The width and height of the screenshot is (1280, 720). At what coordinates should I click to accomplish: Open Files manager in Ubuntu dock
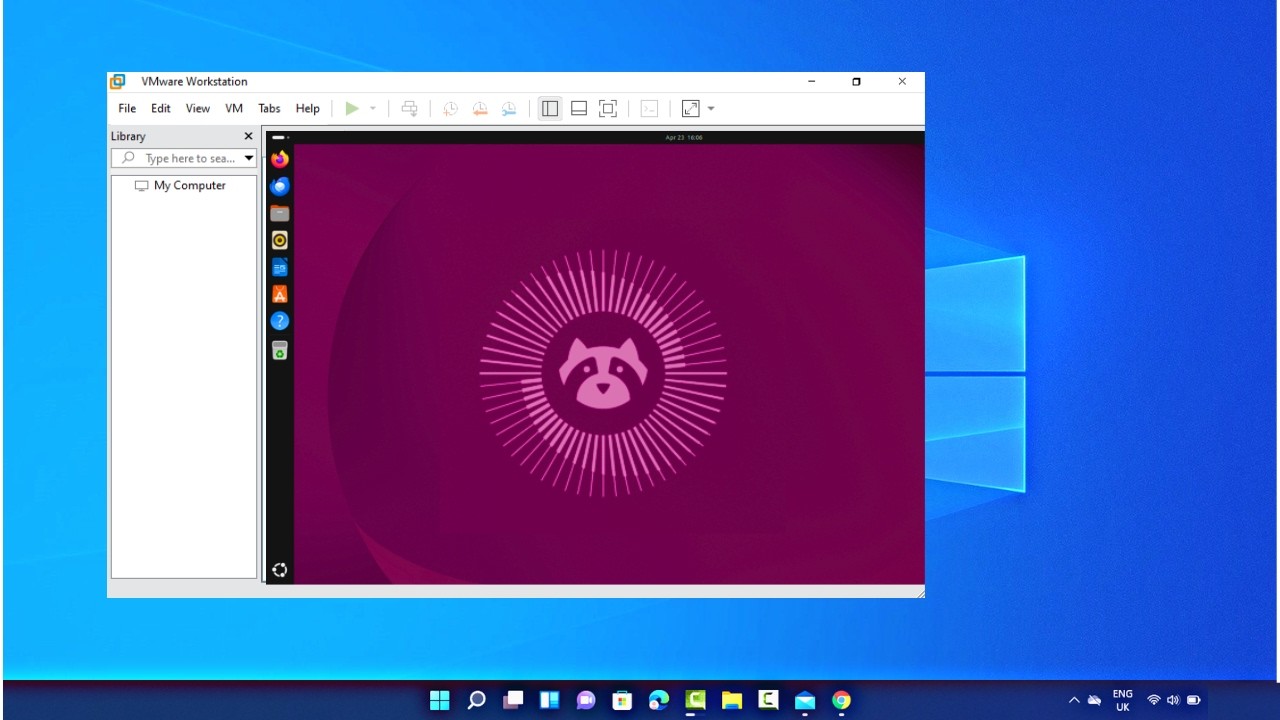[280, 213]
